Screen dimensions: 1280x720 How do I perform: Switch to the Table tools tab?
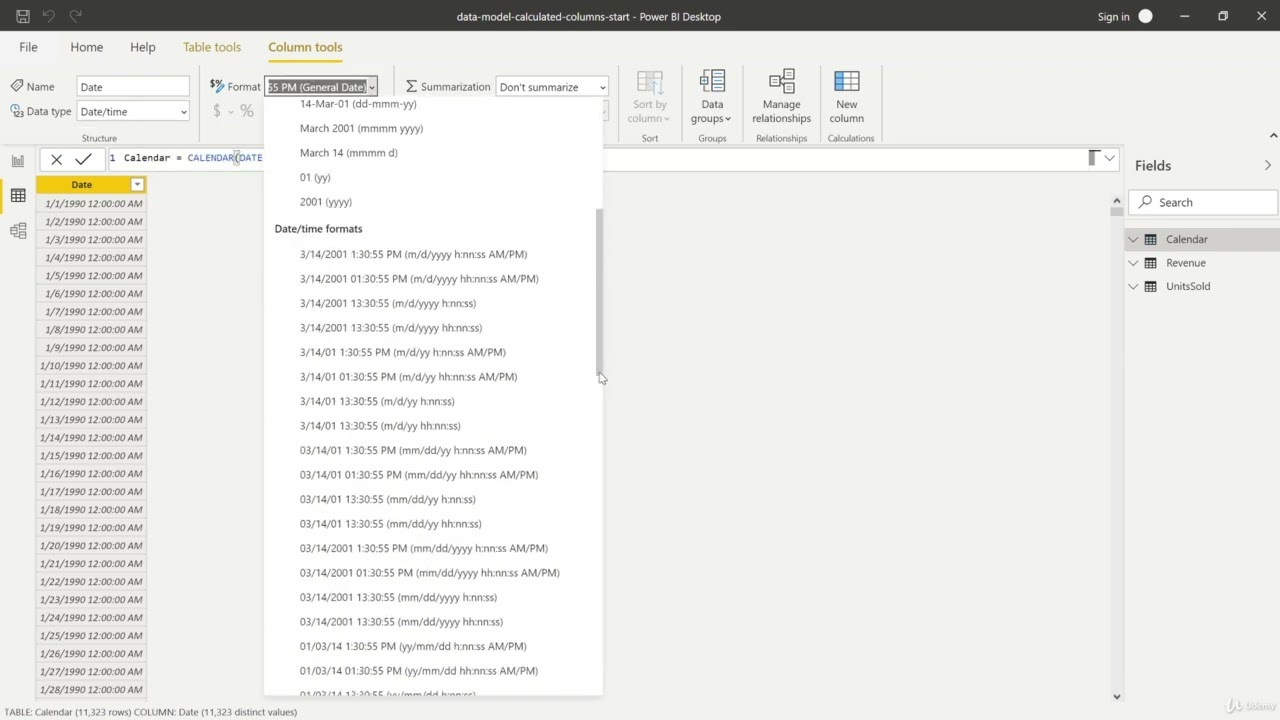pos(212,47)
